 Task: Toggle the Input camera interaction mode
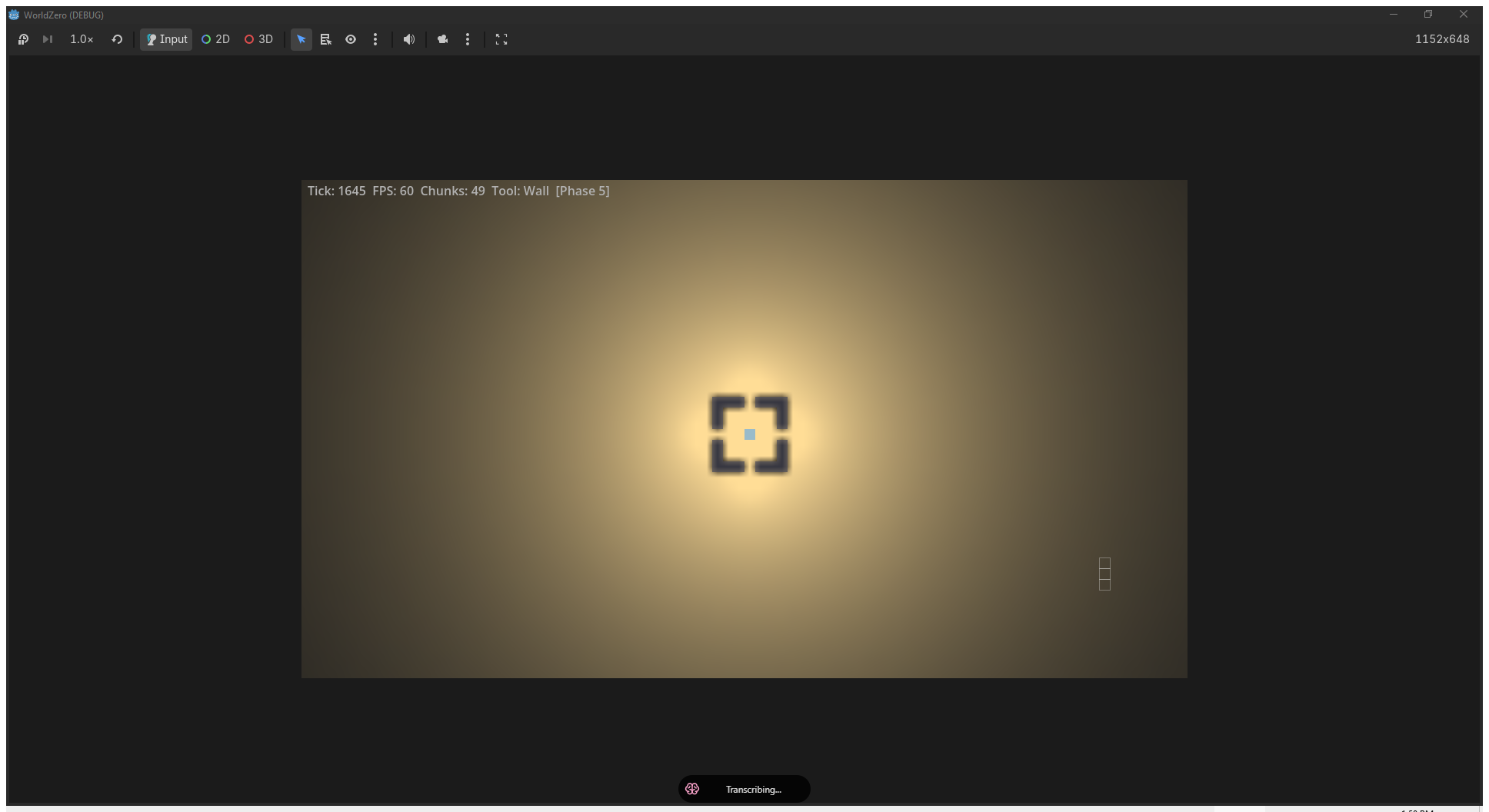[x=165, y=39]
